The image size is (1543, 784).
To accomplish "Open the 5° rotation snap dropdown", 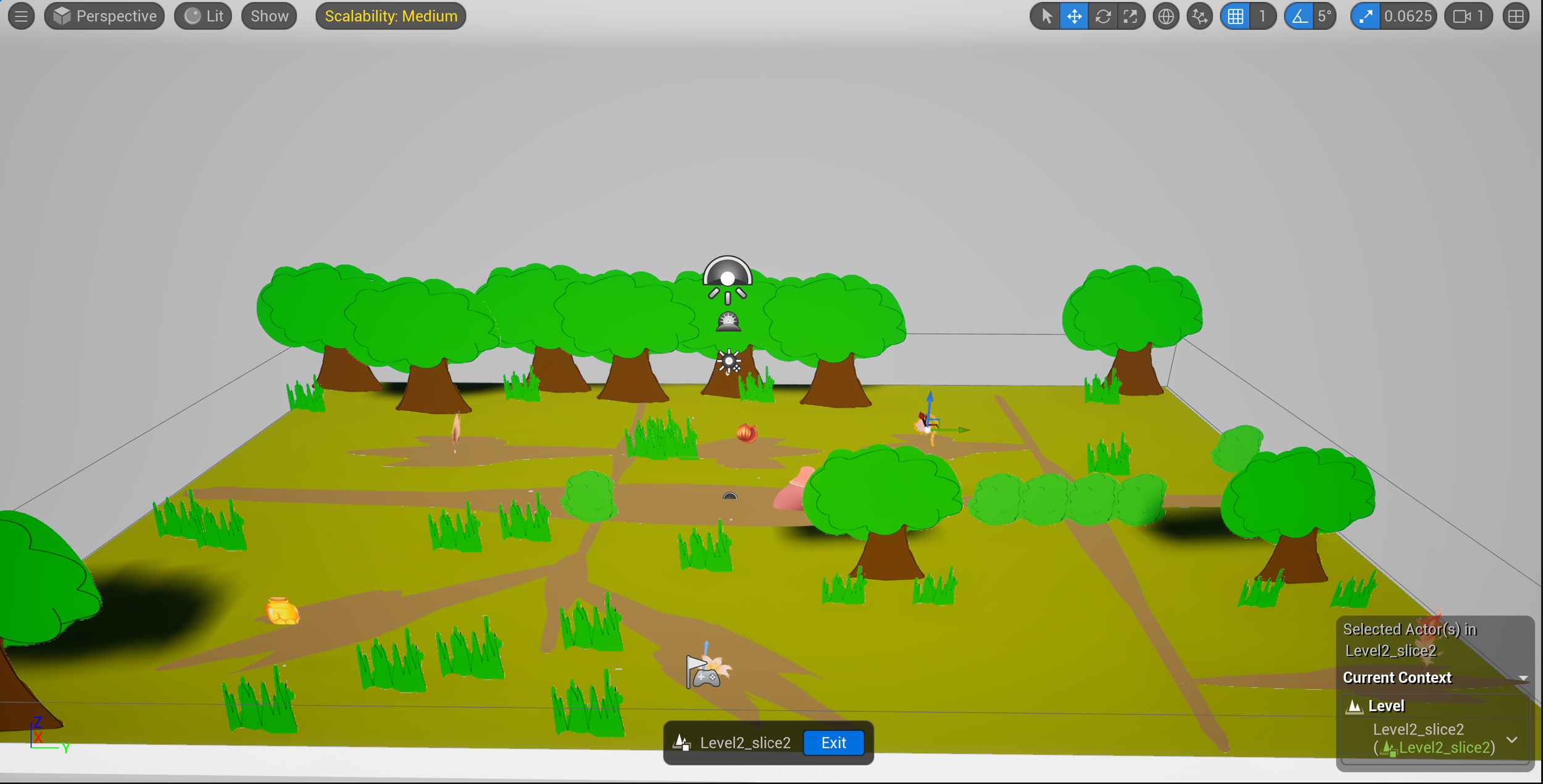I will pyautogui.click(x=1324, y=16).
